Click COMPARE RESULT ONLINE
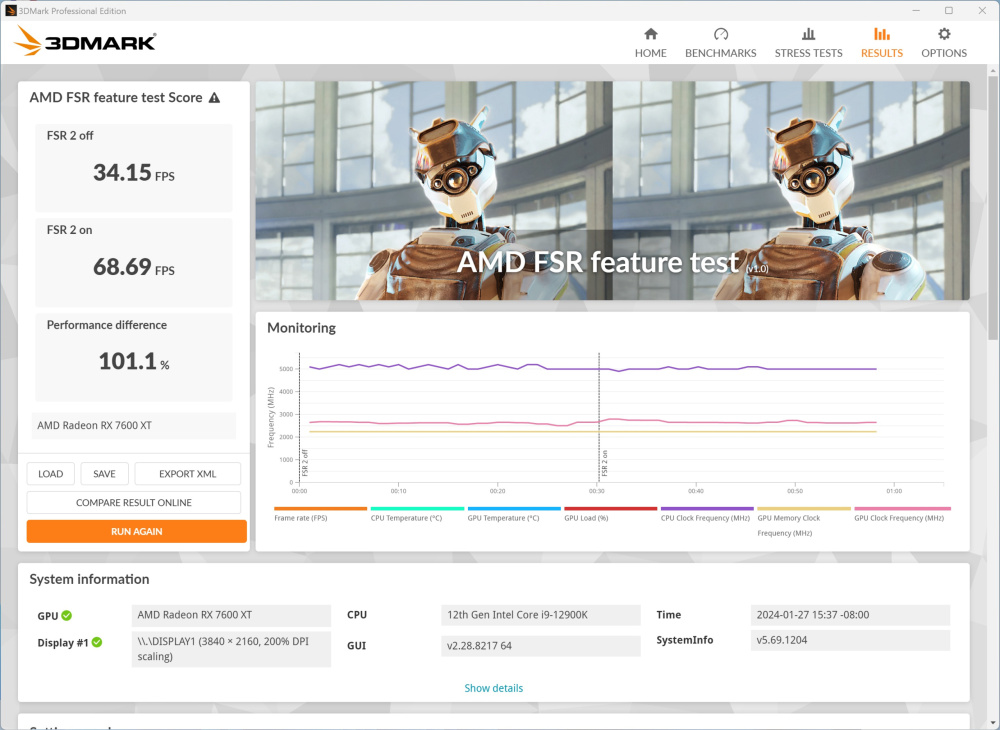The width and height of the screenshot is (1000, 730). pyautogui.click(x=133, y=502)
